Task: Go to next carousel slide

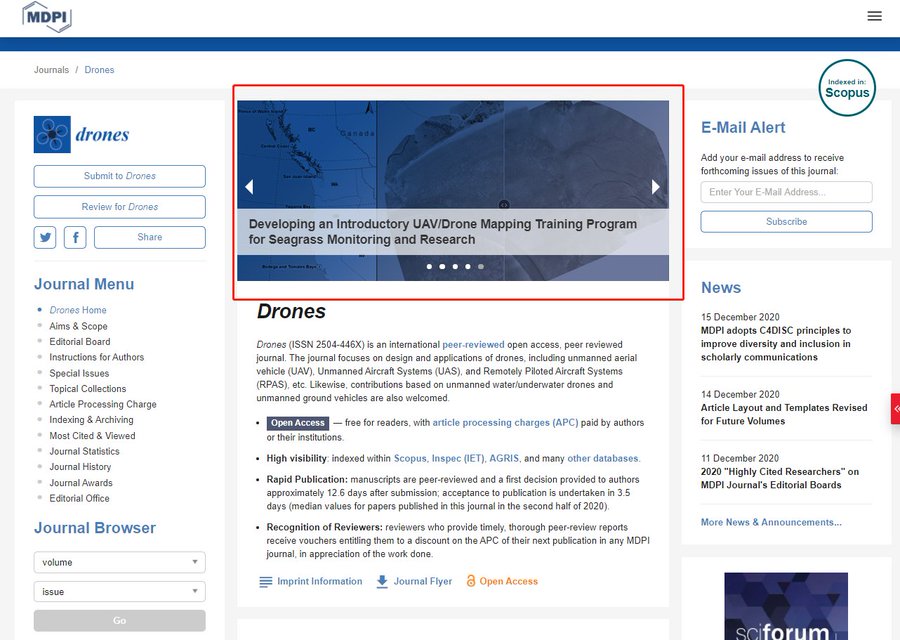Action: tap(656, 186)
